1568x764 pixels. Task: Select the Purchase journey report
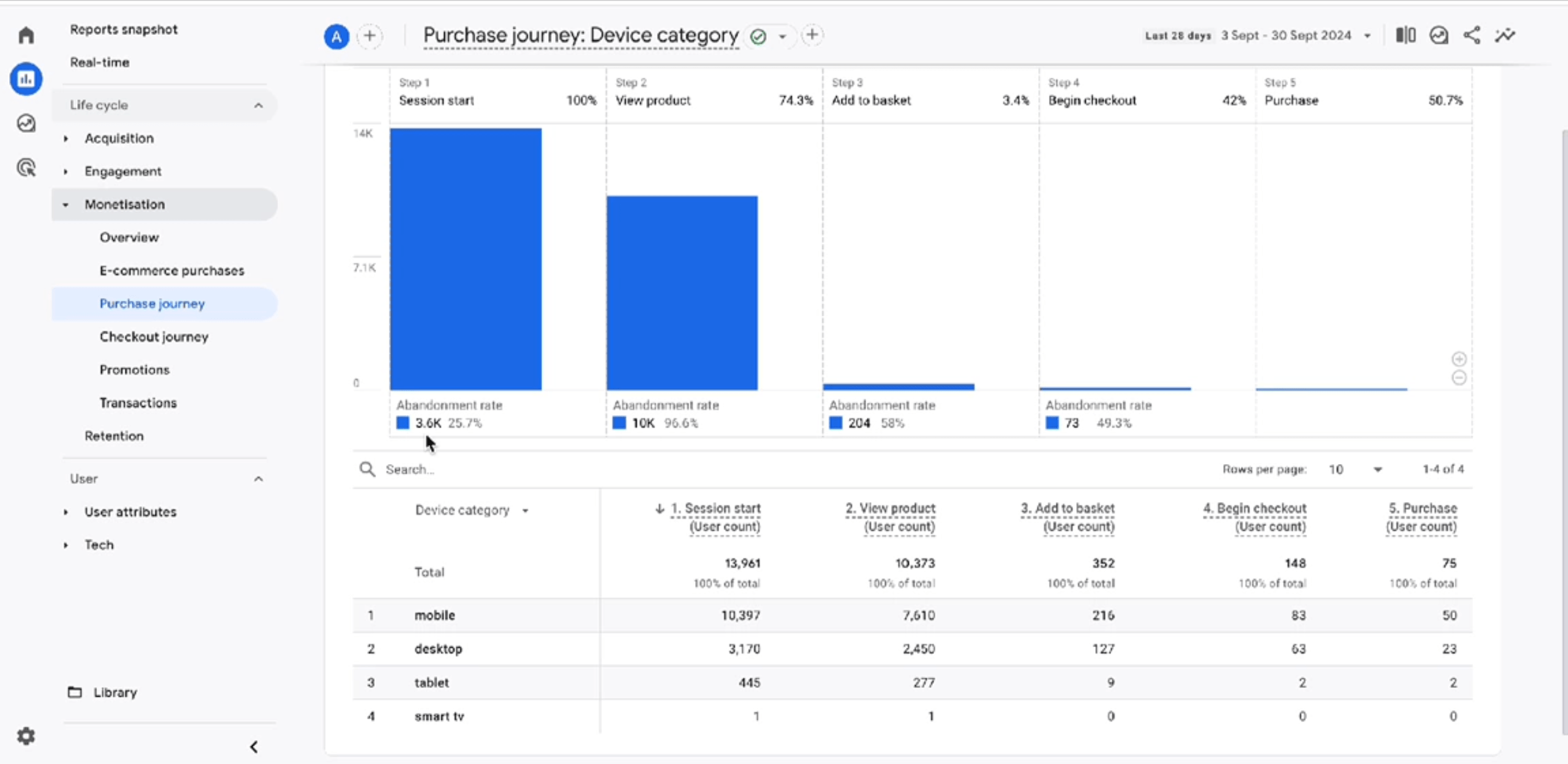(x=152, y=303)
